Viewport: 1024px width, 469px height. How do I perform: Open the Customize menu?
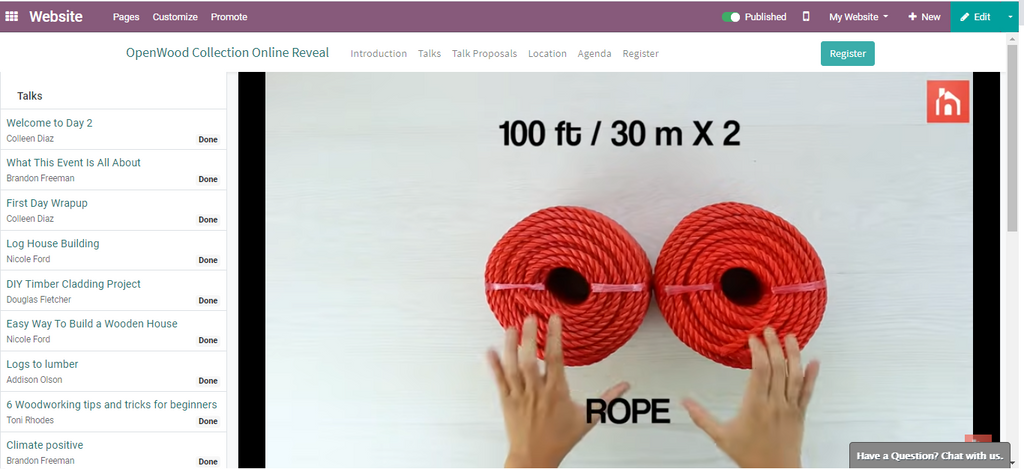click(175, 17)
